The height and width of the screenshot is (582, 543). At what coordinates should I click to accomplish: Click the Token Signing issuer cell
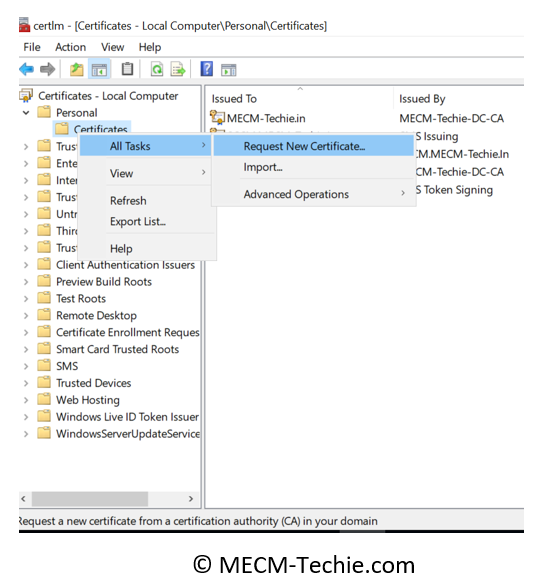[454, 190]
